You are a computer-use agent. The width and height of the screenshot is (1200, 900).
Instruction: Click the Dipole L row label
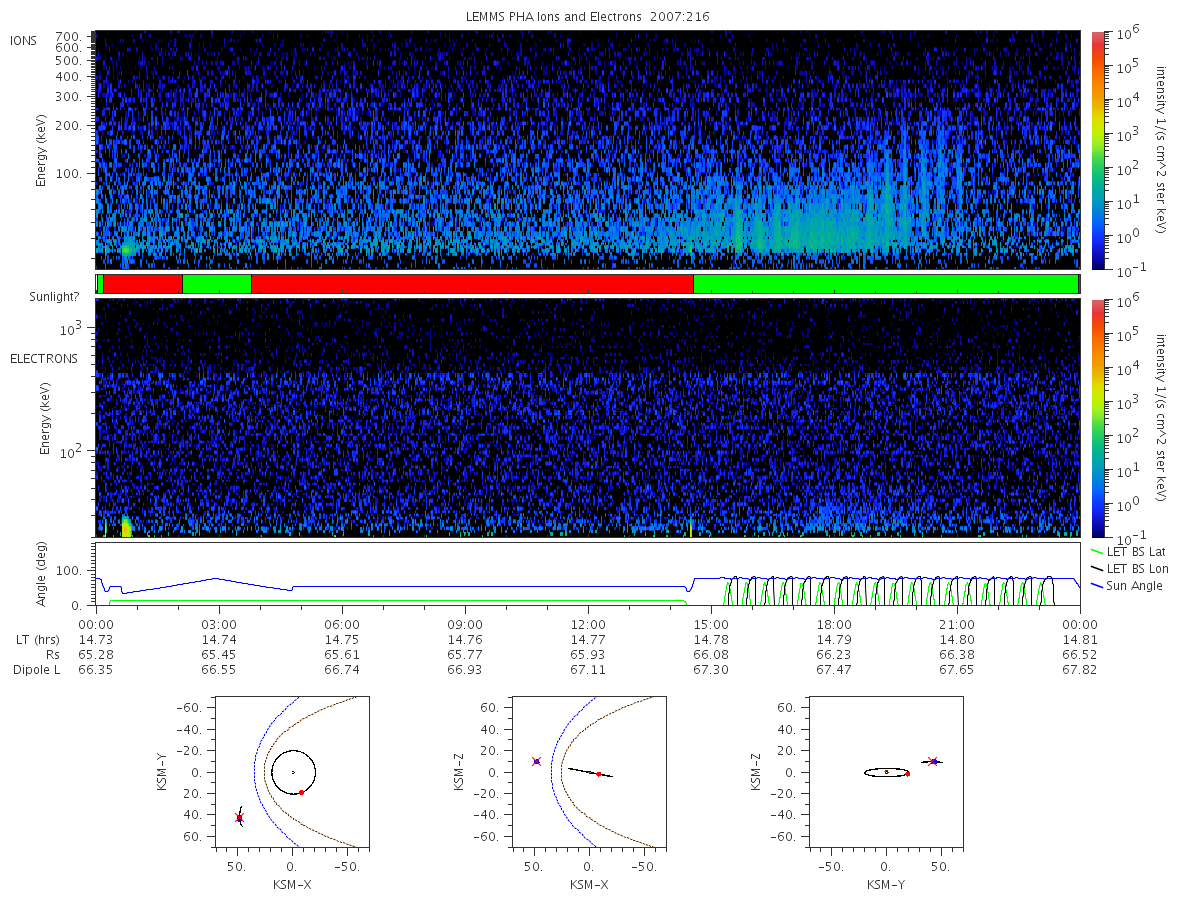(x=36, y=670)
